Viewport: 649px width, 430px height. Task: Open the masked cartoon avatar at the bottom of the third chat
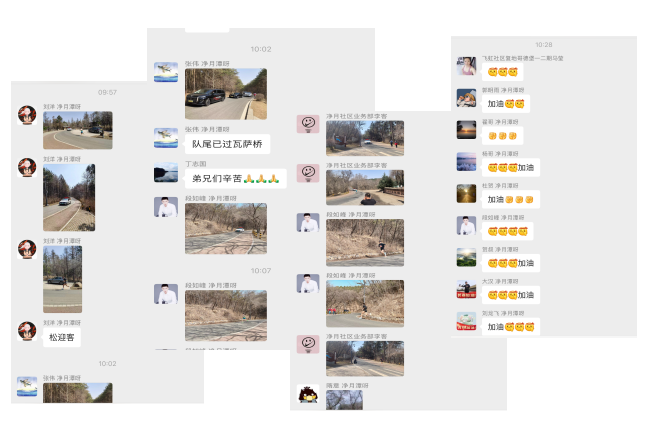tap(308, 394)
